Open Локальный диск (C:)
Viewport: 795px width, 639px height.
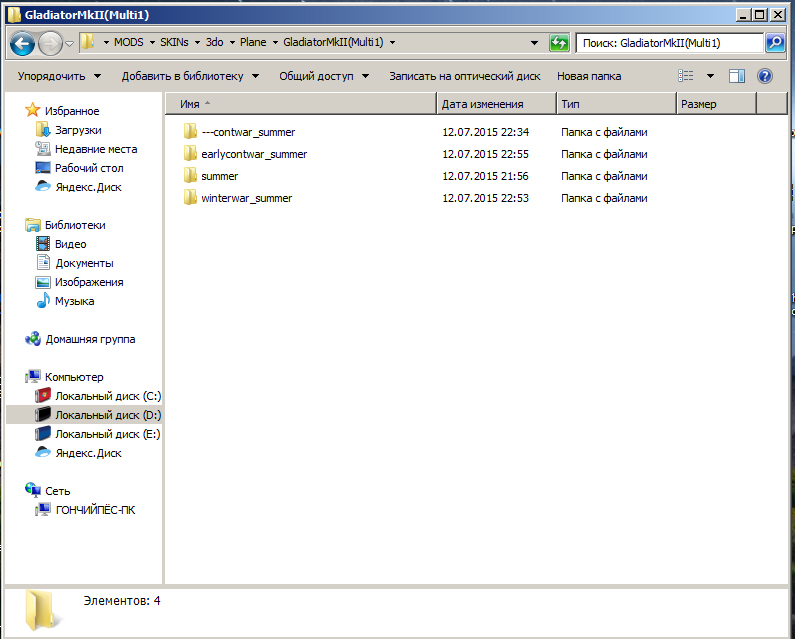point(108,396)
